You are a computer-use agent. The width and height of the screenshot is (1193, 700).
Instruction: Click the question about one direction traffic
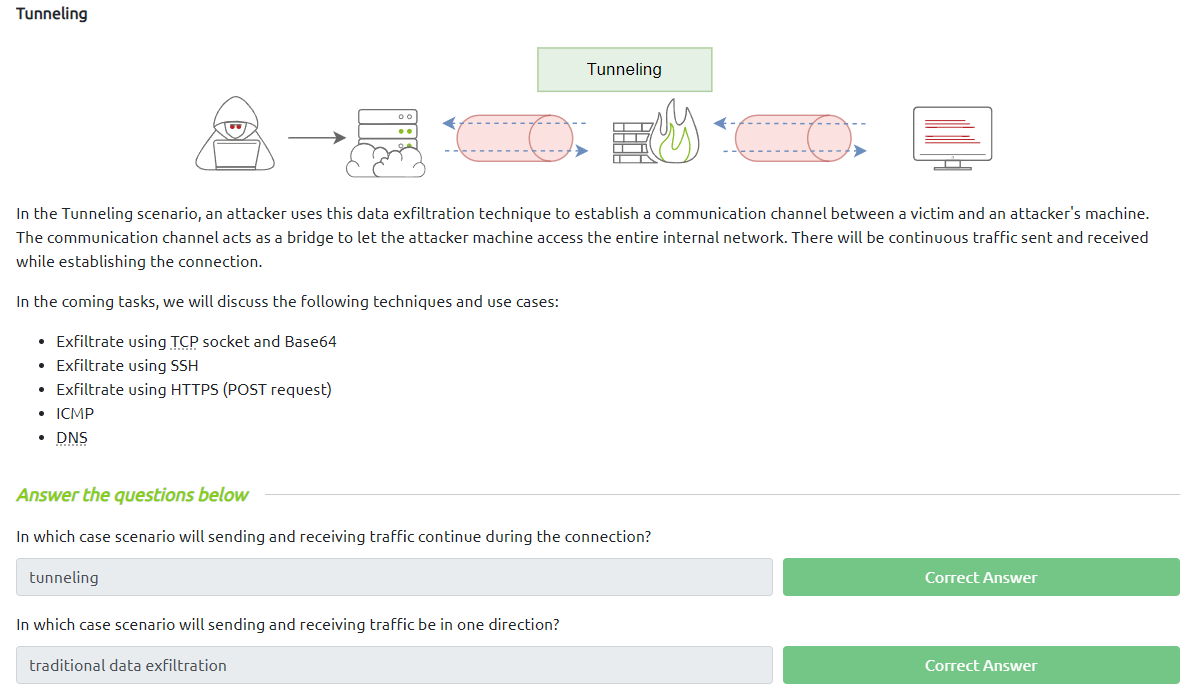tap(287, 625)
